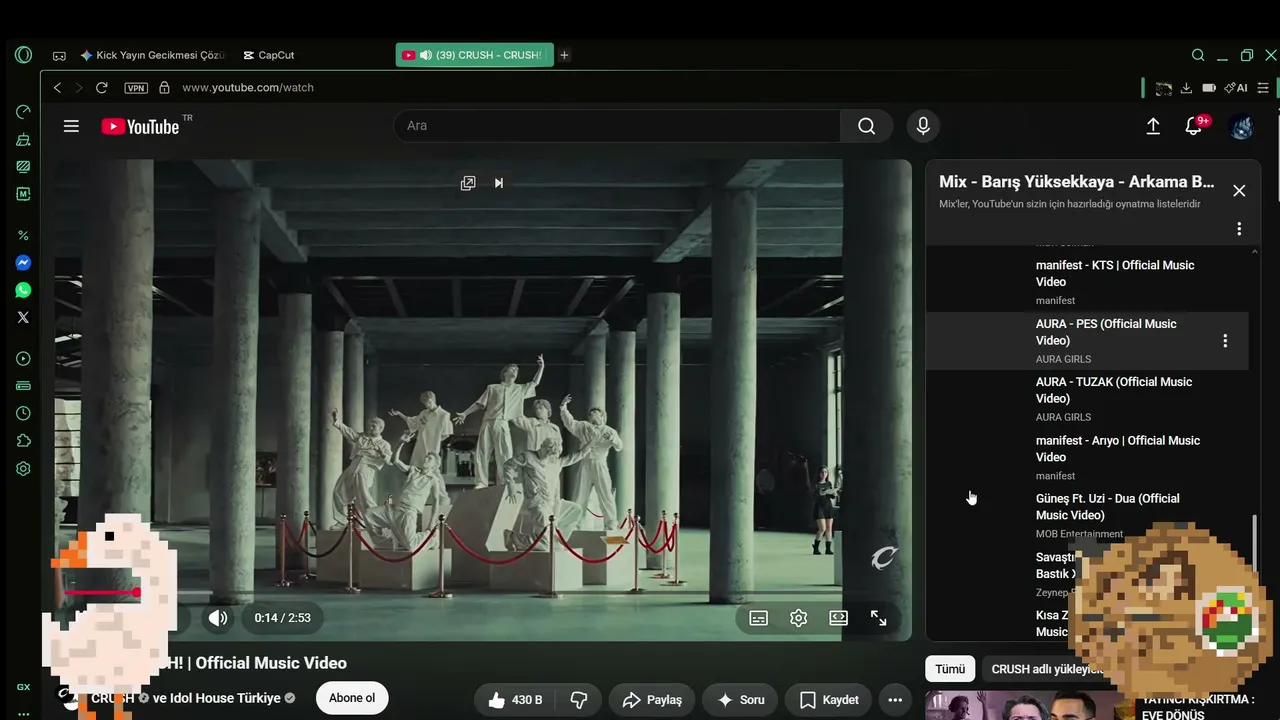This screenshot has width=1280, height=720.
Task: Toggle the VPN badge in address bar
Action: tap(136, 88)
